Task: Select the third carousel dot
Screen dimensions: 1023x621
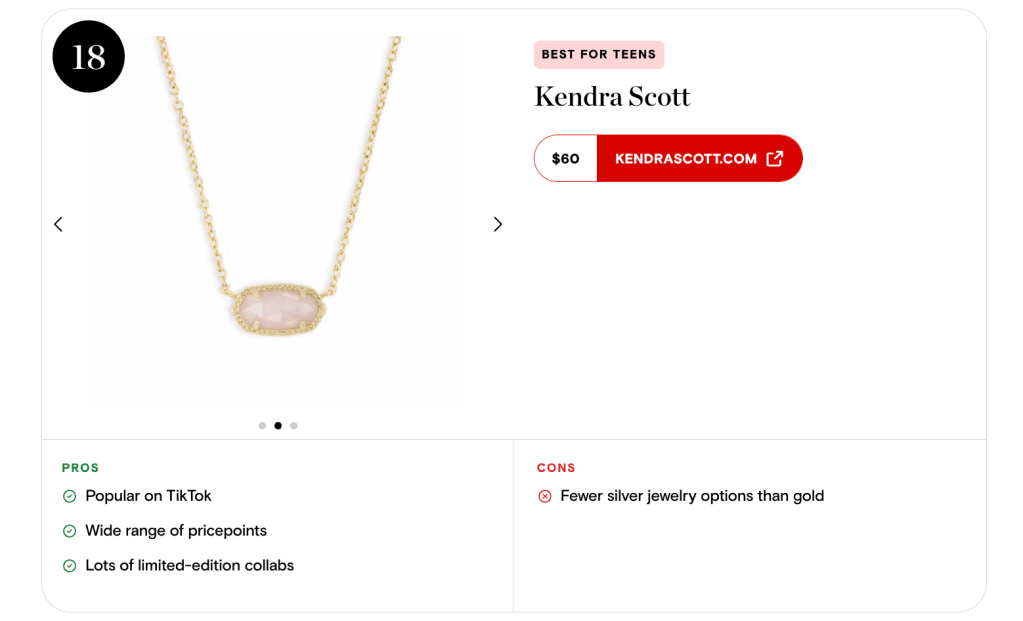Action: click(x=294, y=426)
